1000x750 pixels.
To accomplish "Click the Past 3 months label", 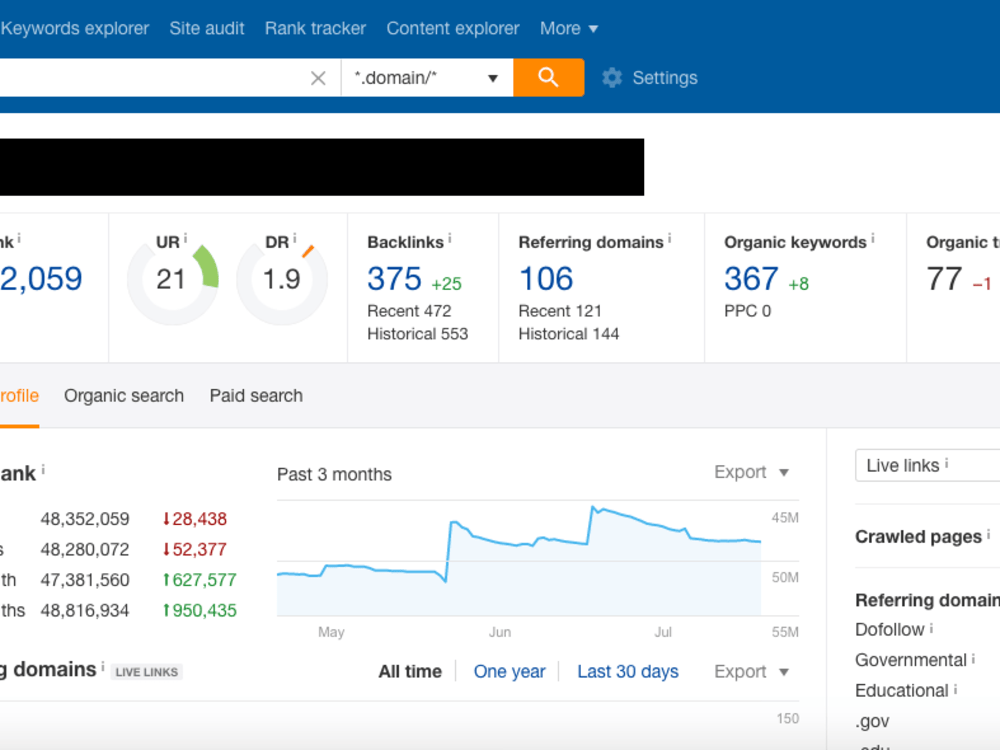I will [x=334, y=474].
